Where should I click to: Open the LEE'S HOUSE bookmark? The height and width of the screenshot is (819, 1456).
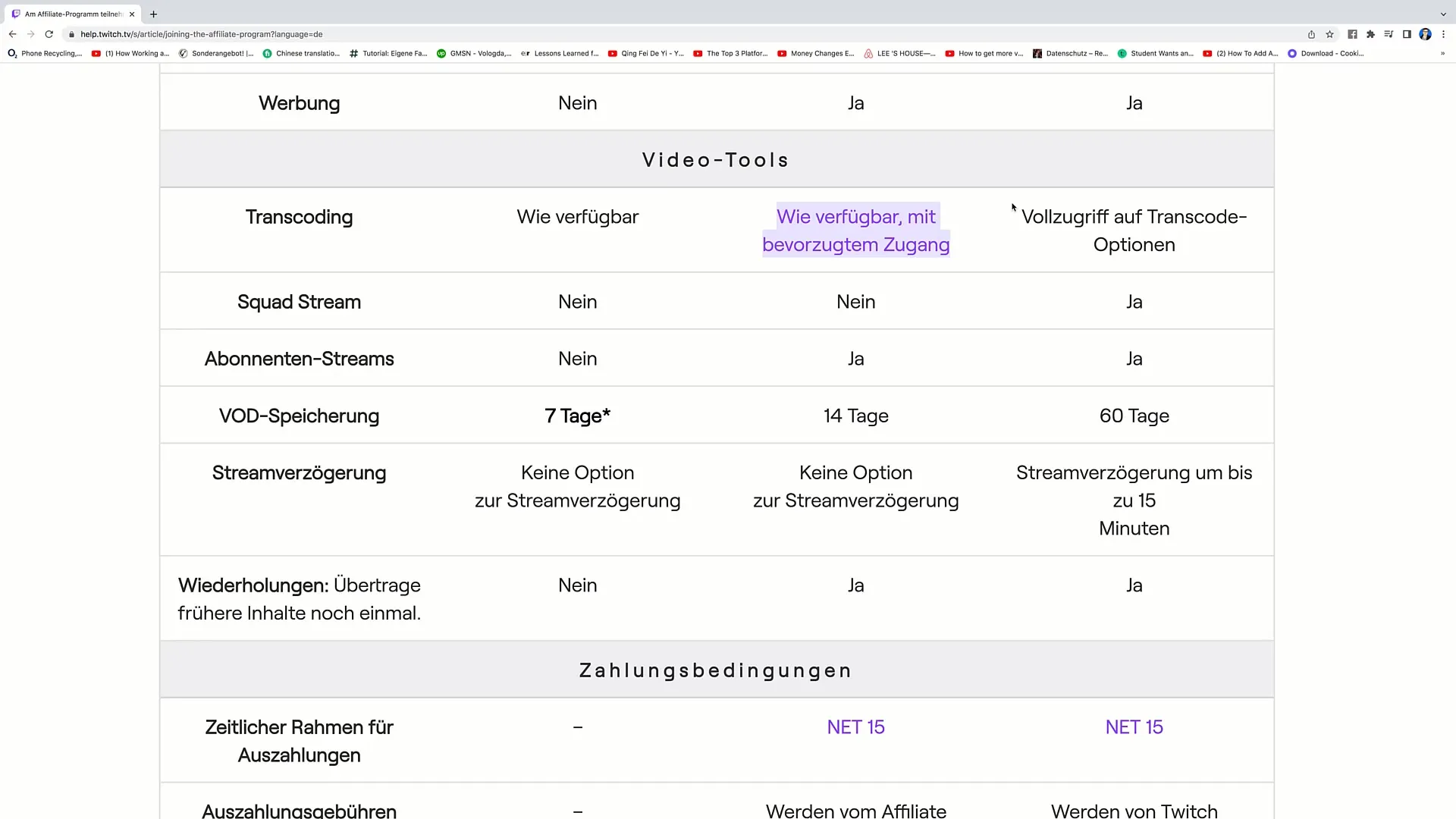pos(900,54)
